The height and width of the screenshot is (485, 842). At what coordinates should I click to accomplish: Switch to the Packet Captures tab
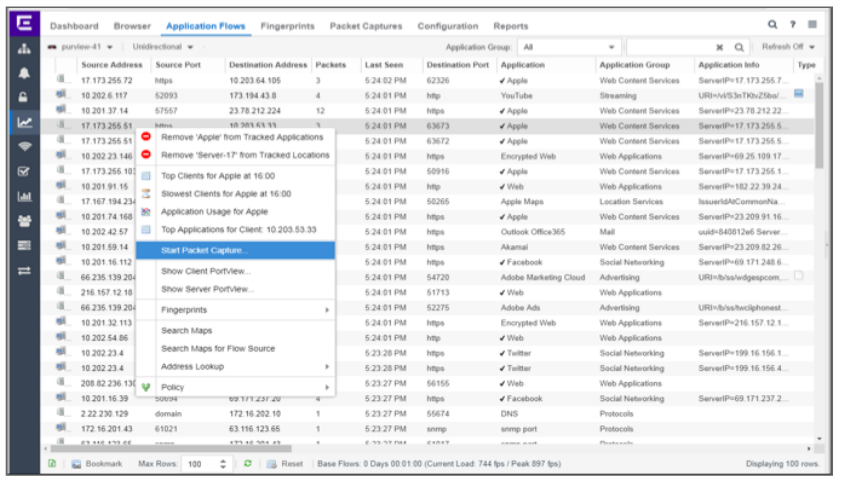(x=366, y=26)
